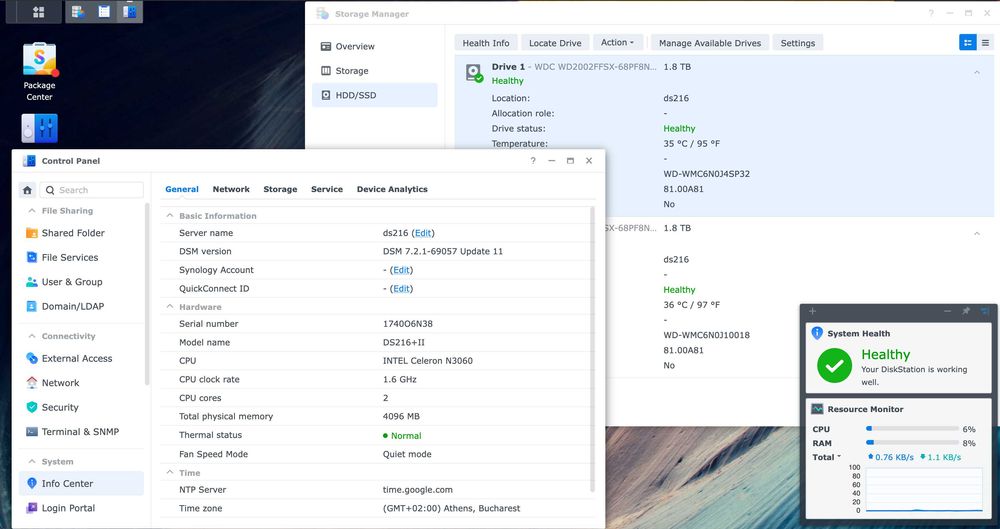Image resolution: width=1000 pixels, height=529 pixels.
Task: Minimize the widget panel
Action: click(947, 311)
